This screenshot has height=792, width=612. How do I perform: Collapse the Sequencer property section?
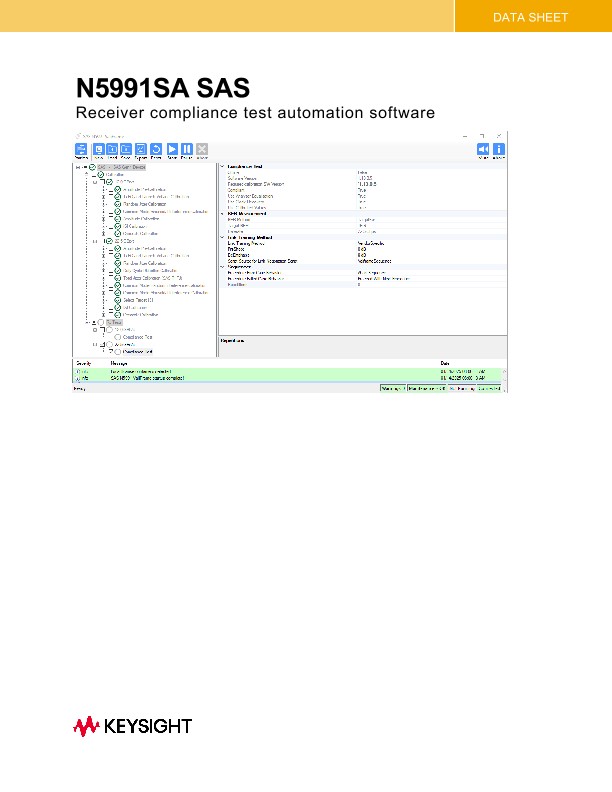pyautogui.click(x=222, y=267)
